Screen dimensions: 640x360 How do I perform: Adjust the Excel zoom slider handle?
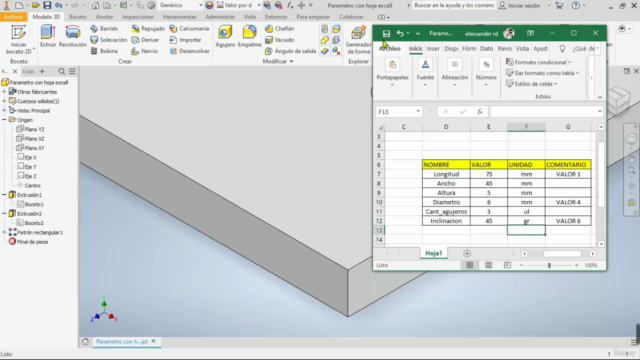pyautogui.click(x=549, y=265)
